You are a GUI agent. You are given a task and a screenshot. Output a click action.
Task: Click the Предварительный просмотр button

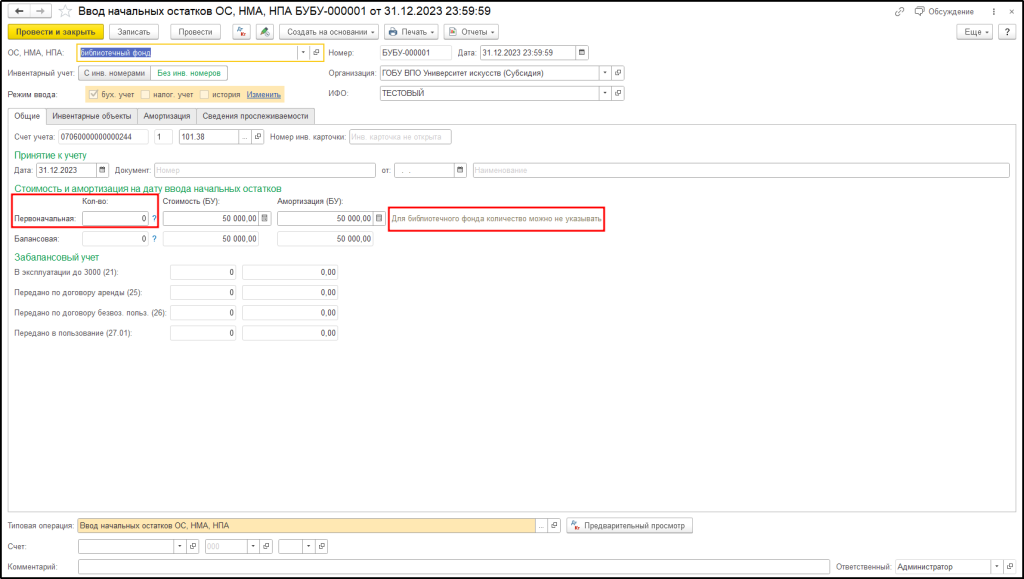(x=629, y=525)
